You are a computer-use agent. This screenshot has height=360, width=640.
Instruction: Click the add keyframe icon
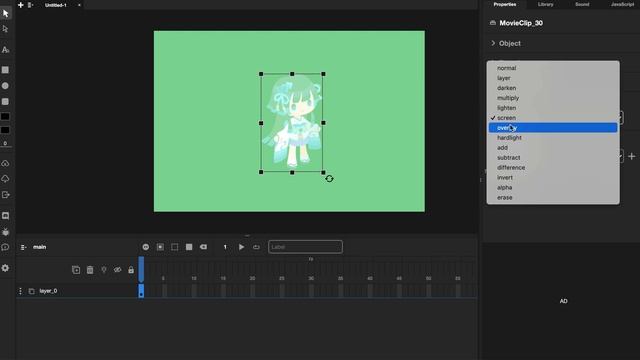pos(160,247)
